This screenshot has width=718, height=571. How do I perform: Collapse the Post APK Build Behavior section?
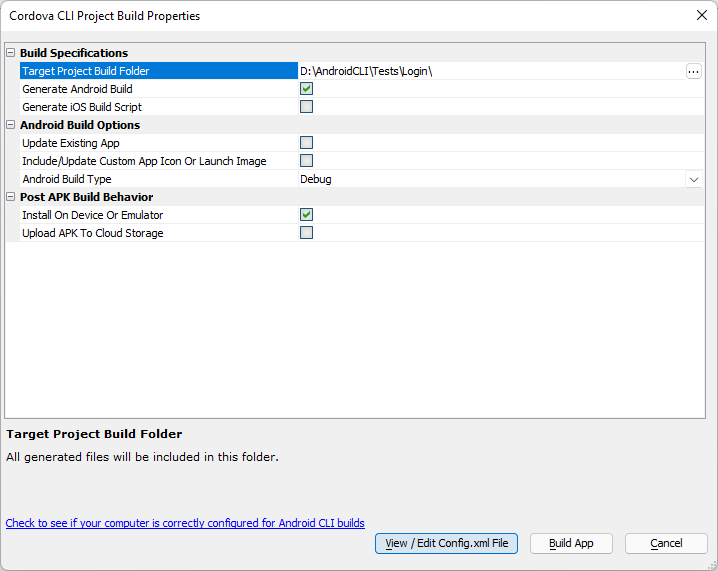pyautogui.click(x=11, y=197)
